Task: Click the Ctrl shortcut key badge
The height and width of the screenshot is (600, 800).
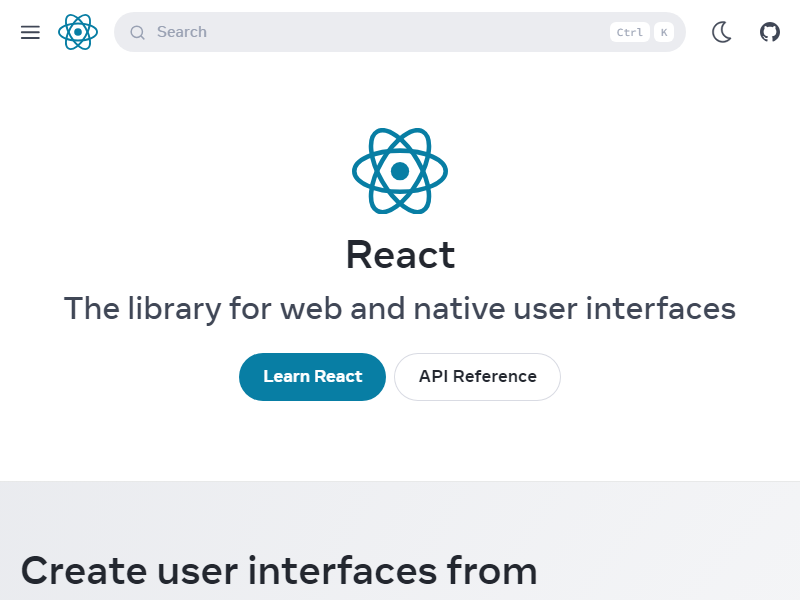Action: coord(630,32)
